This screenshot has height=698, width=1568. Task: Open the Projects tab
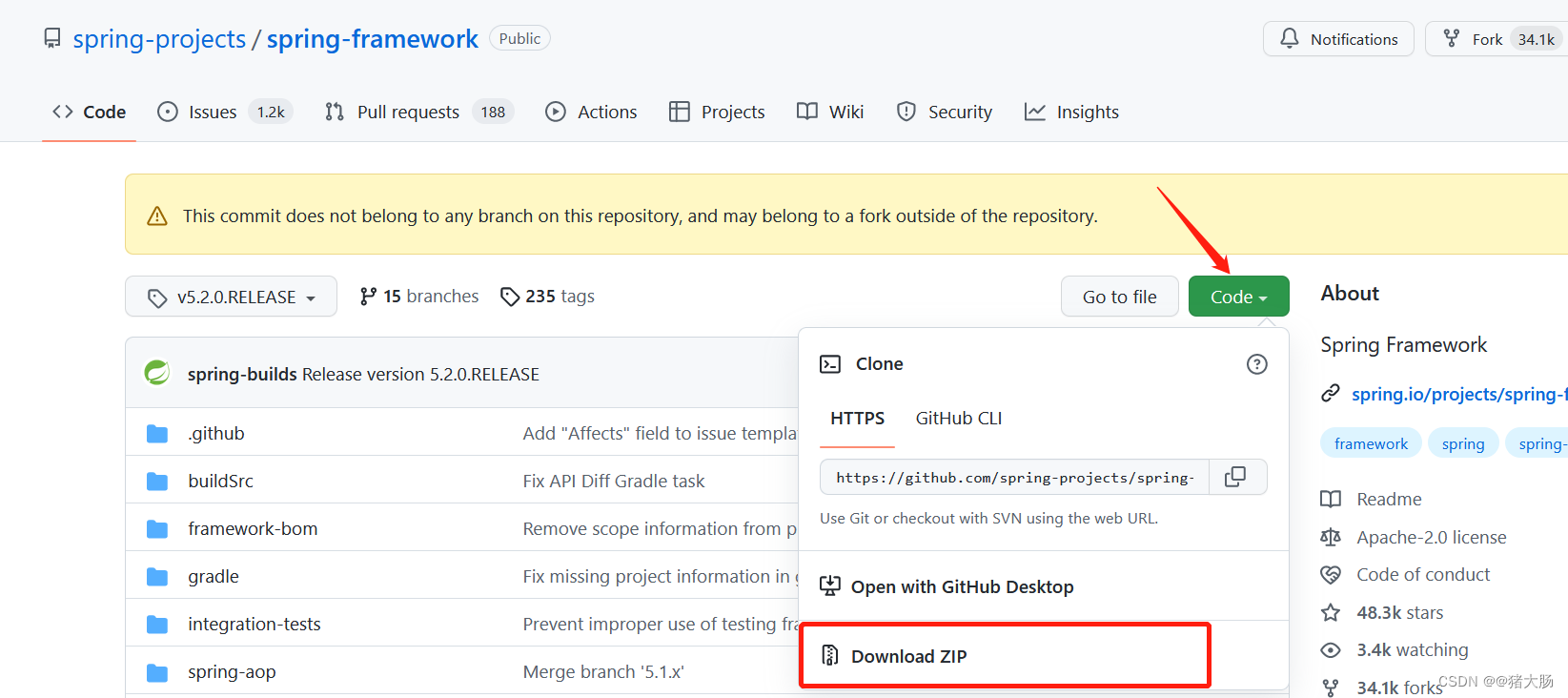point(717,112)
